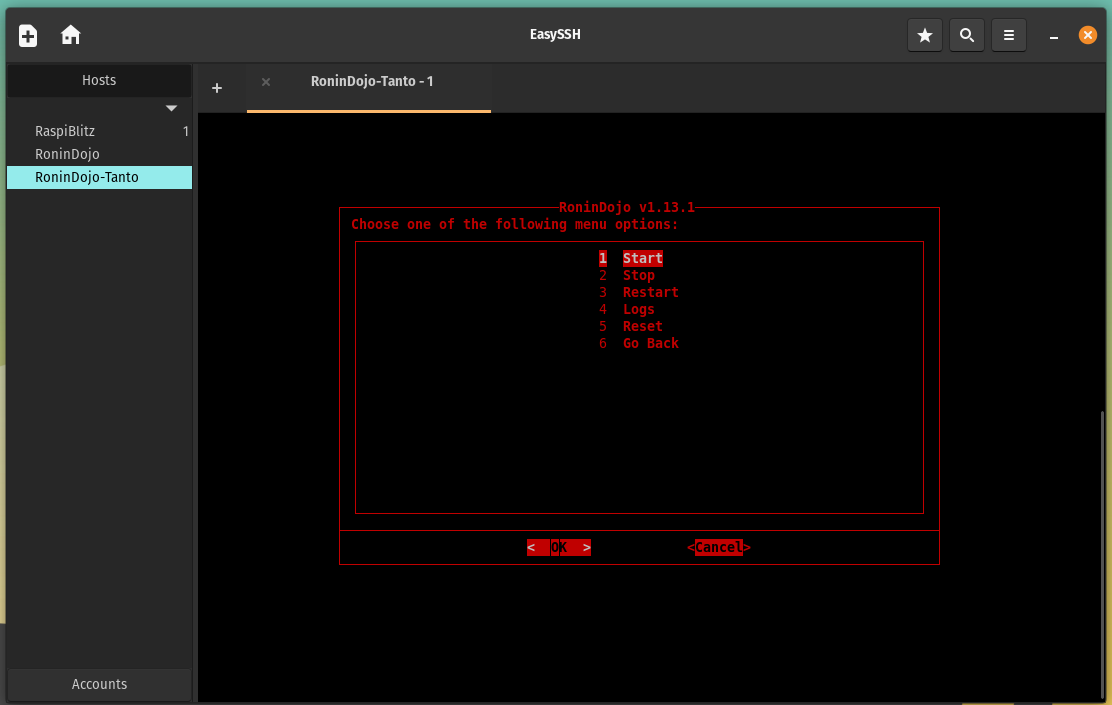Close the EasySSH window
Viewport: 1112px width, 705px height.
[1087, 35]
